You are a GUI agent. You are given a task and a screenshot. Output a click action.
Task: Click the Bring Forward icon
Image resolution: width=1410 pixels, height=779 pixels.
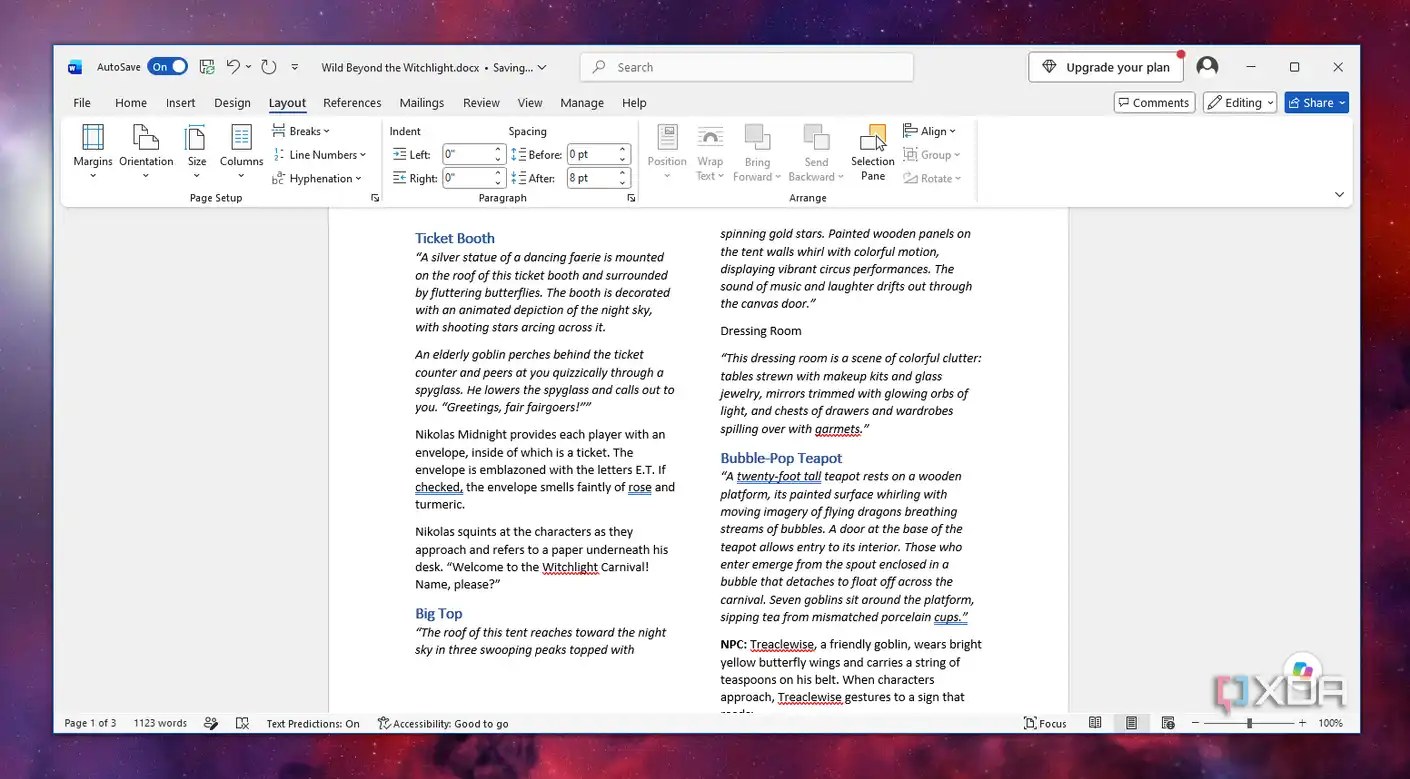tap(757, 138)
